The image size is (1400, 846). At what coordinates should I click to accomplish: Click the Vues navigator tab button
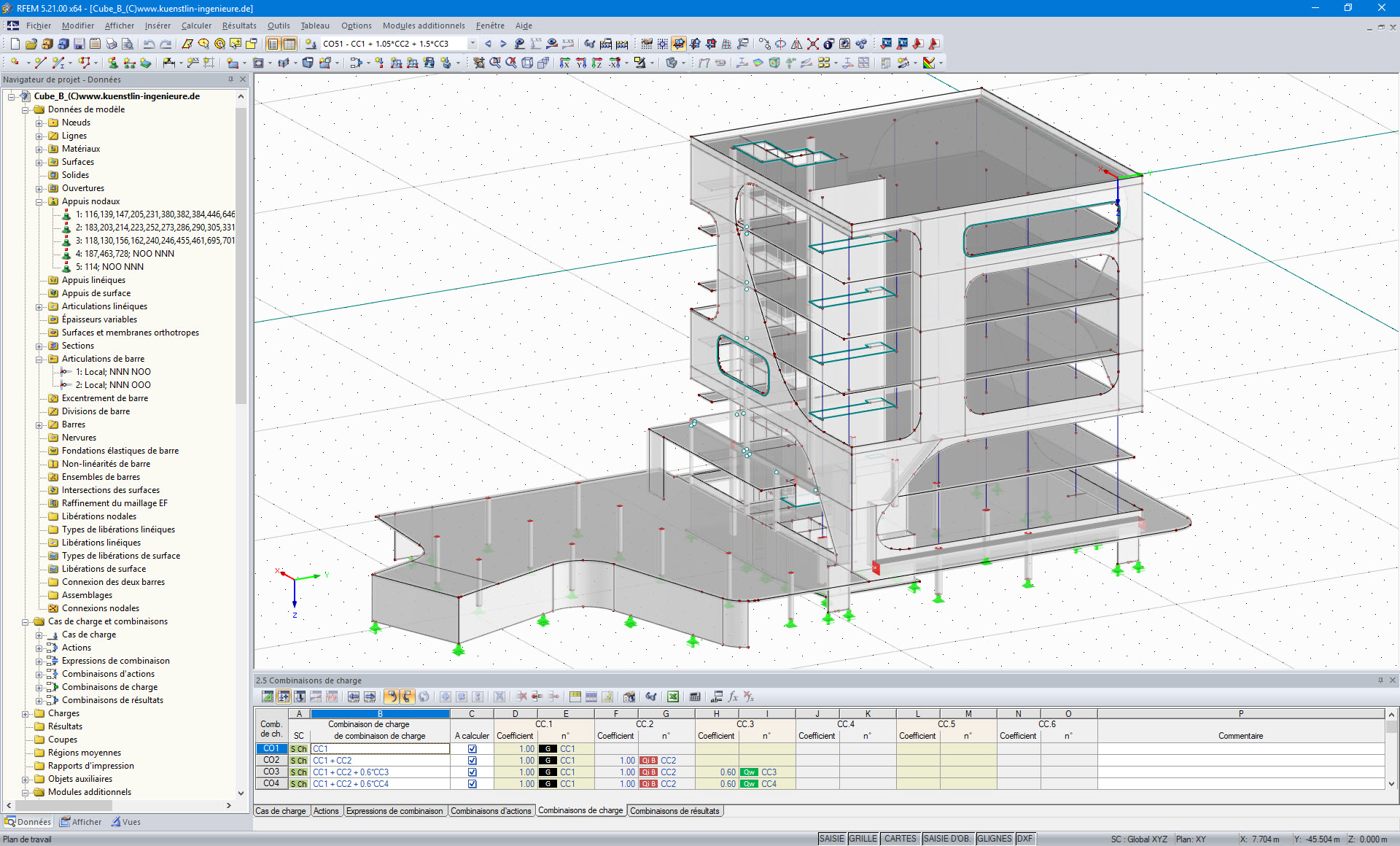click(x=126, y=822)
